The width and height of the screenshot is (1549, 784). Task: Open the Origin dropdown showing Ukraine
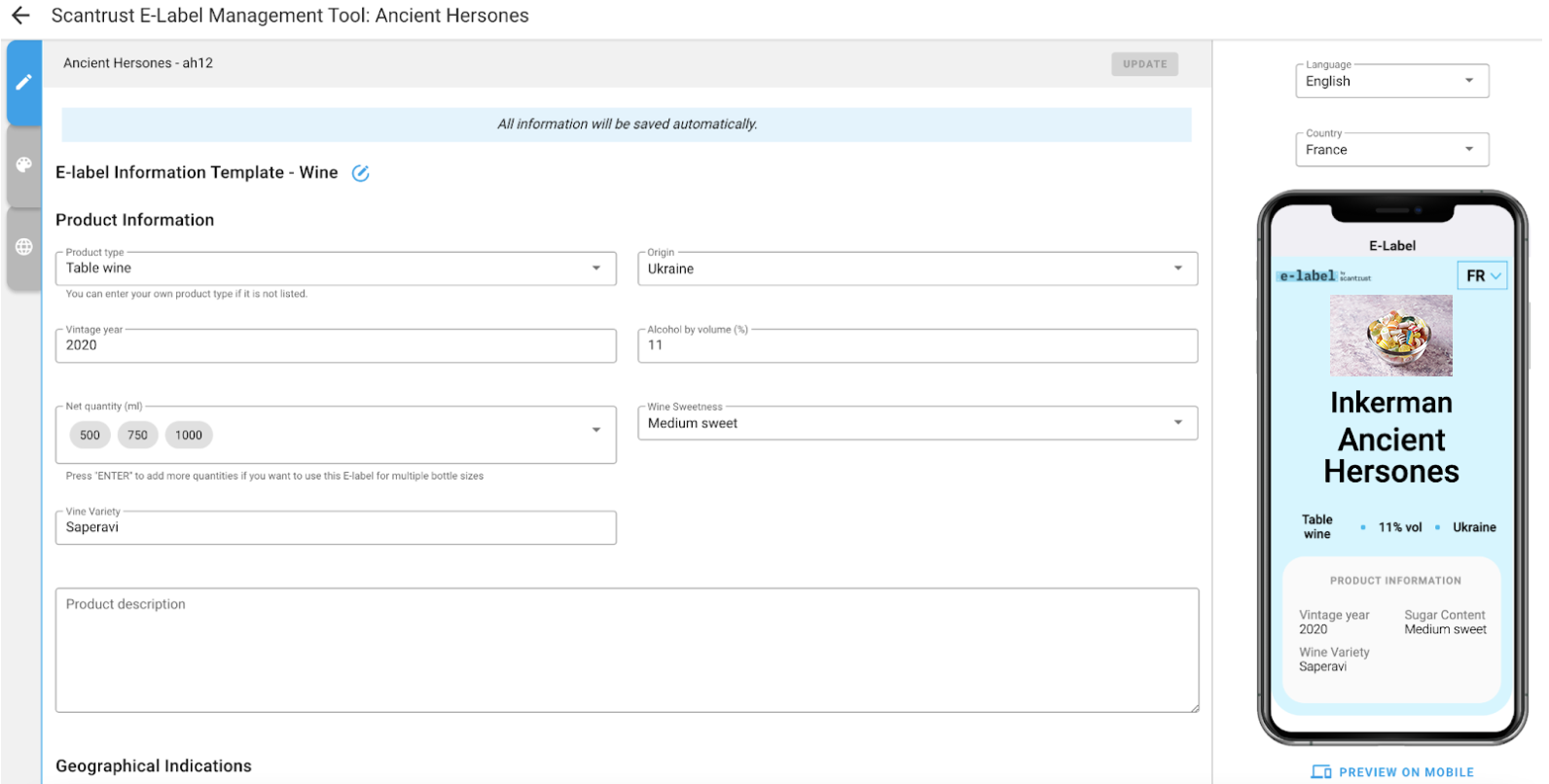(918, 268)
